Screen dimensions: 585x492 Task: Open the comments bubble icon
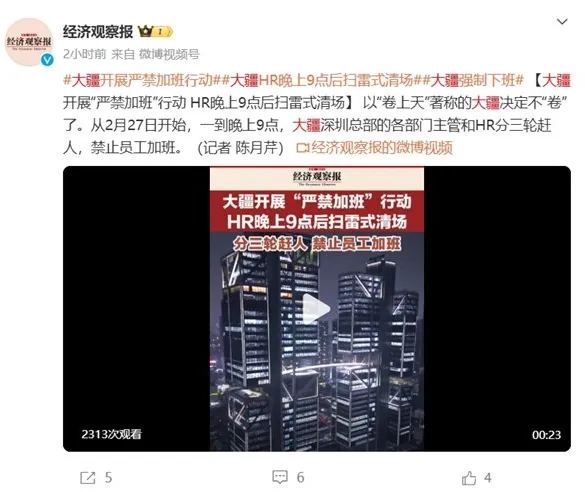point(280,477)
